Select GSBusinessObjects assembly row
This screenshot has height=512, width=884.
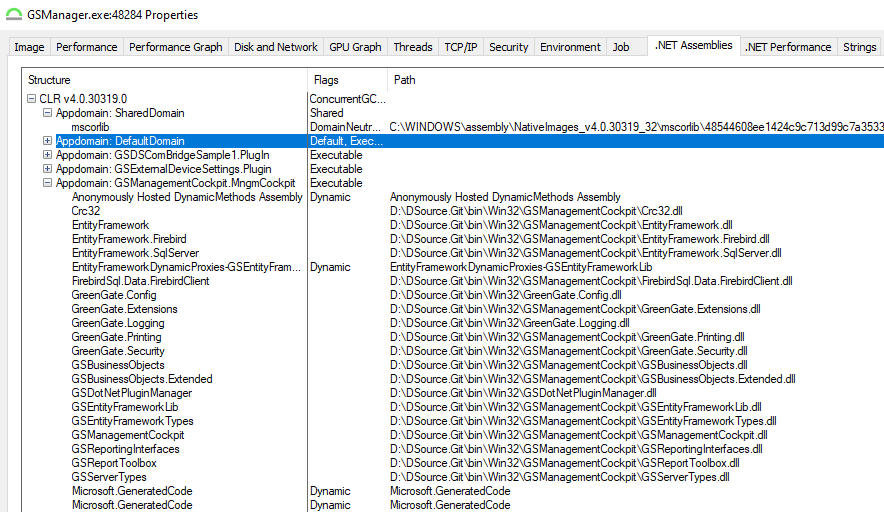[118, 365]
